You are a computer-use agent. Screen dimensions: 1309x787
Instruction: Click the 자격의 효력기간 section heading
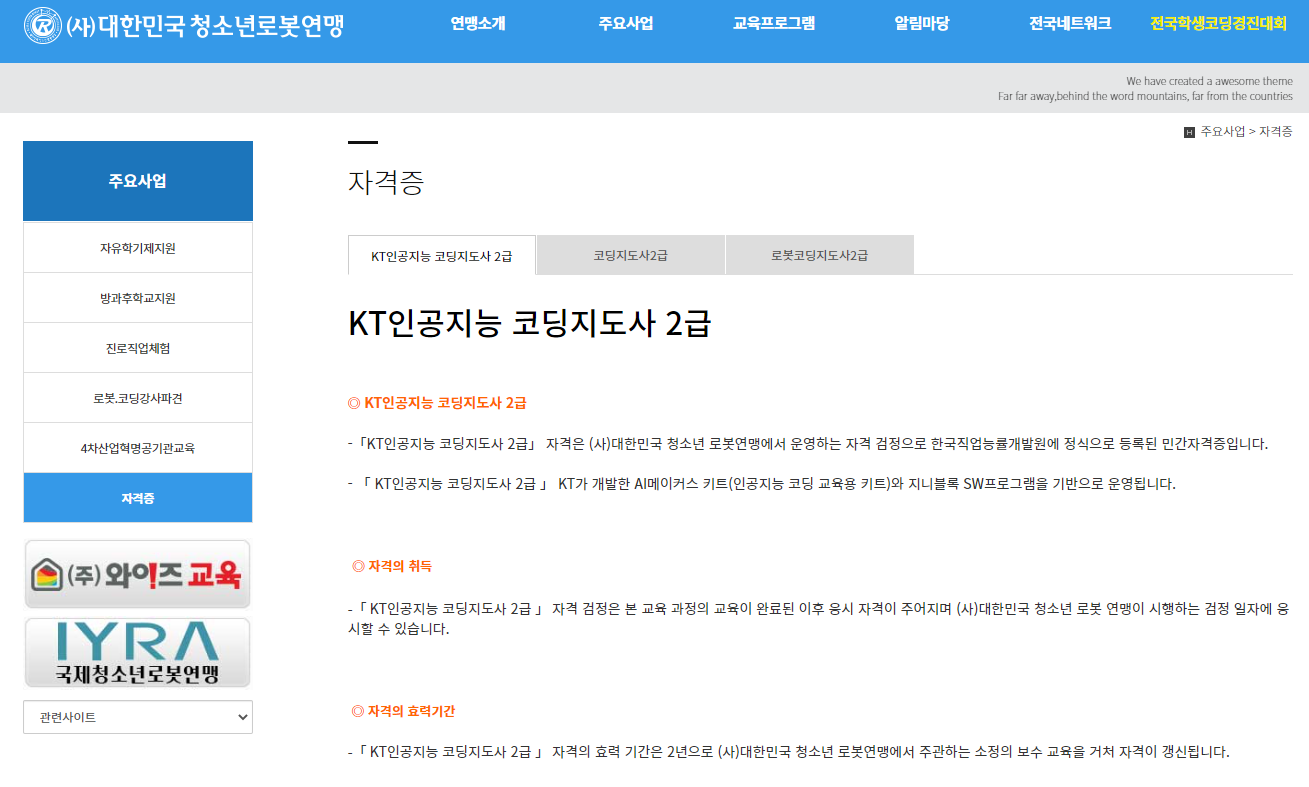coord(403,711)
